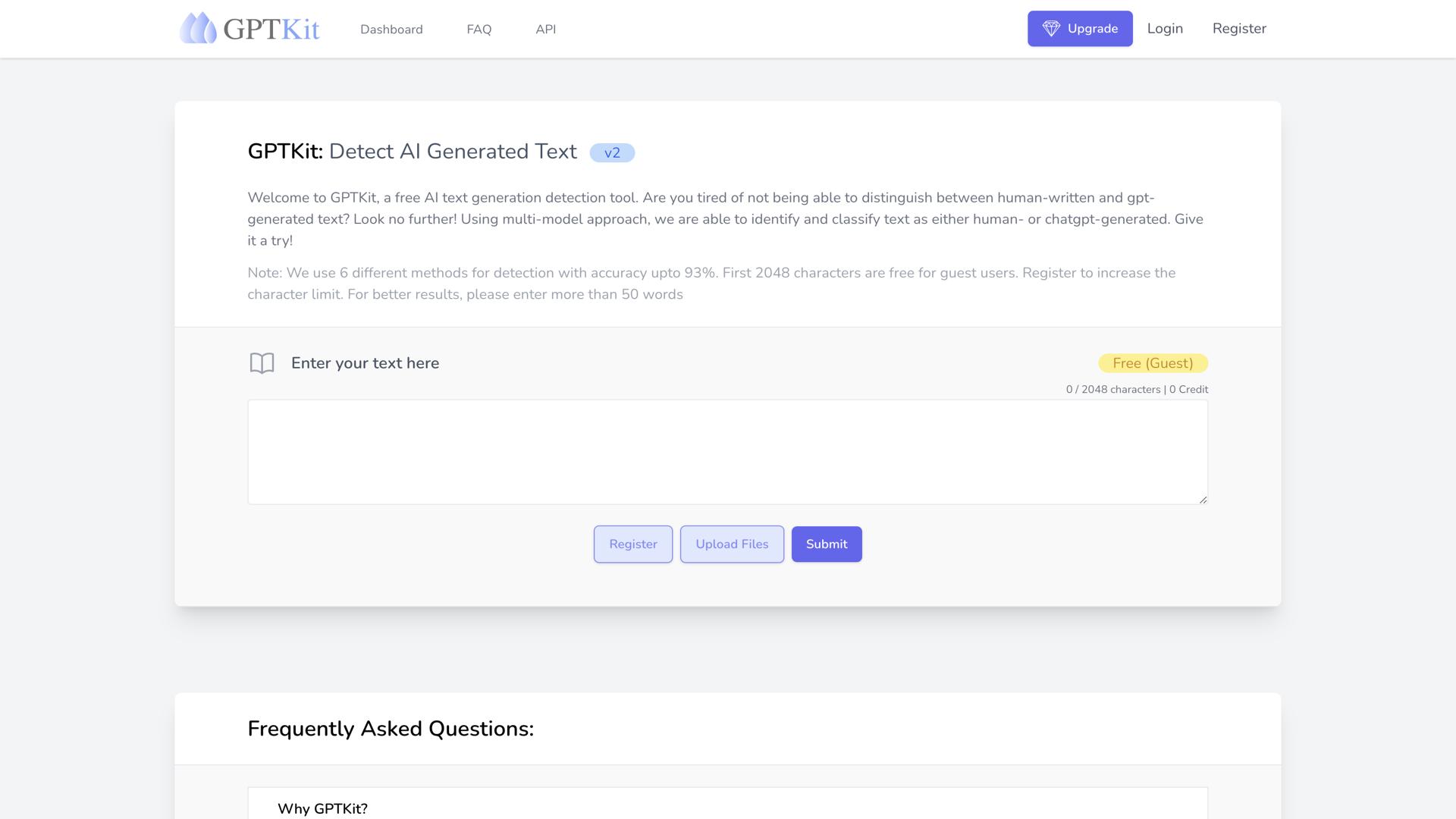1456x819 pixels.
Task: Navigate to the FAQ section
Action: [479, 30]
